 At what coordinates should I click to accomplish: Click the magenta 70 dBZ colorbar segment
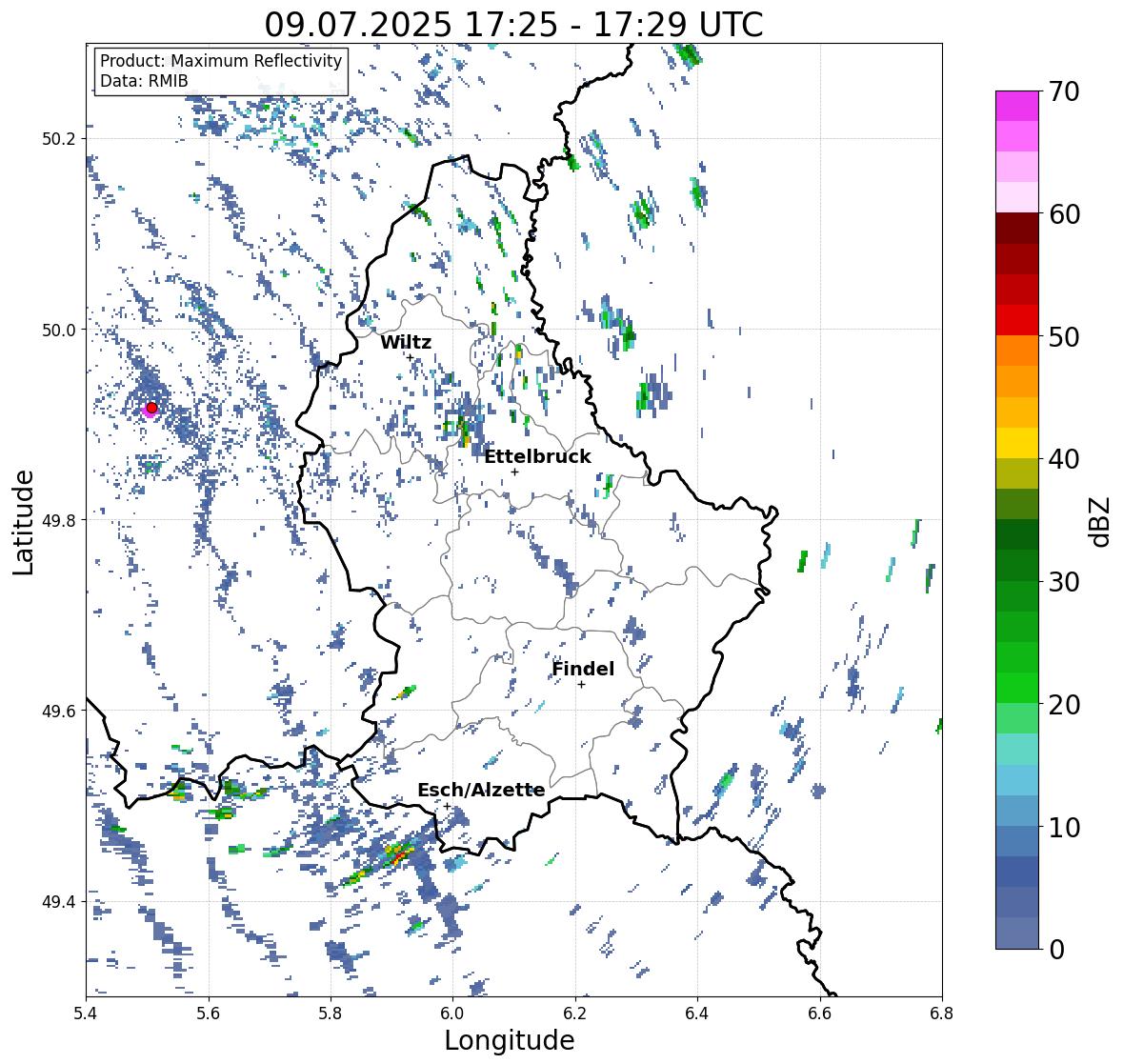(x=1017, y=106)
